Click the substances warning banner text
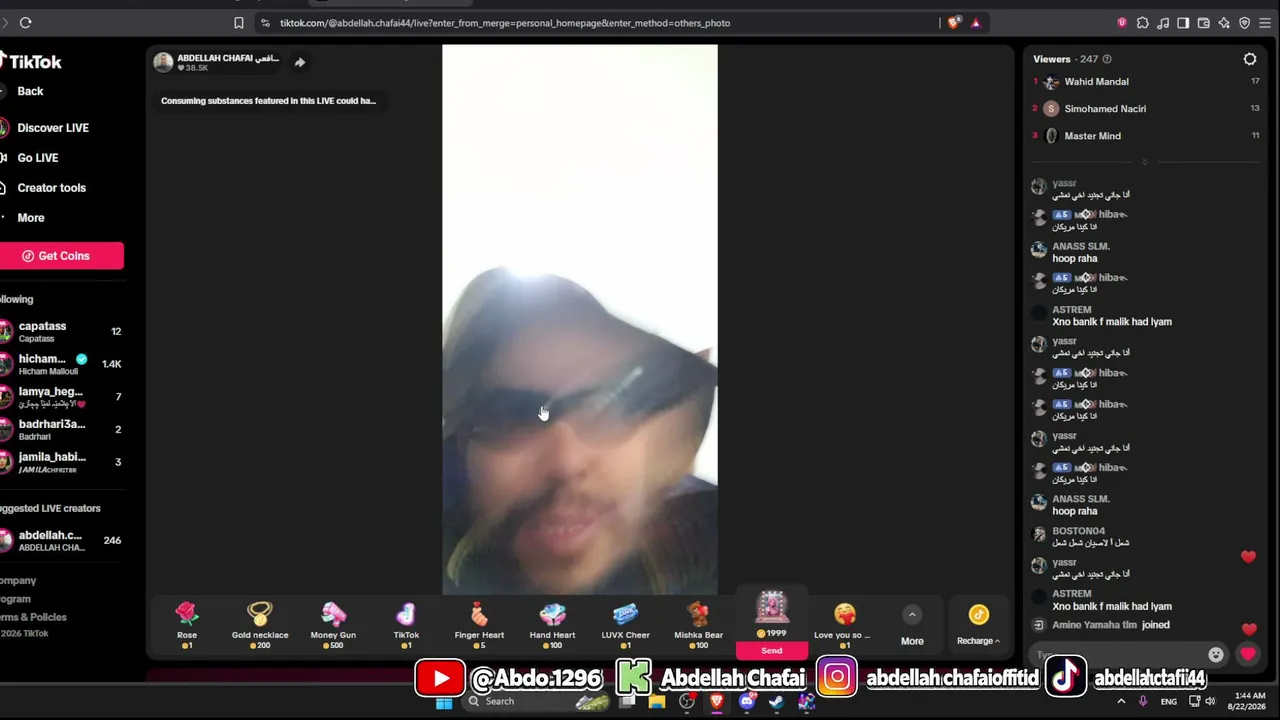Image resolution: width=1280 pixels, height=720 pixels. pos(268,101)
